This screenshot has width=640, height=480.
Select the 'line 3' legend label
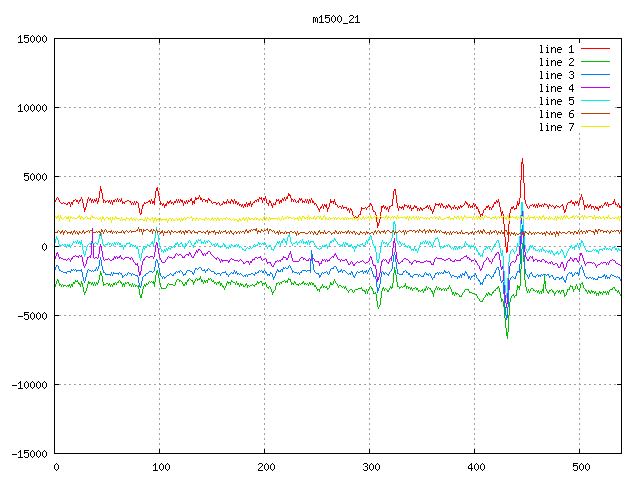tap(556, 75)
